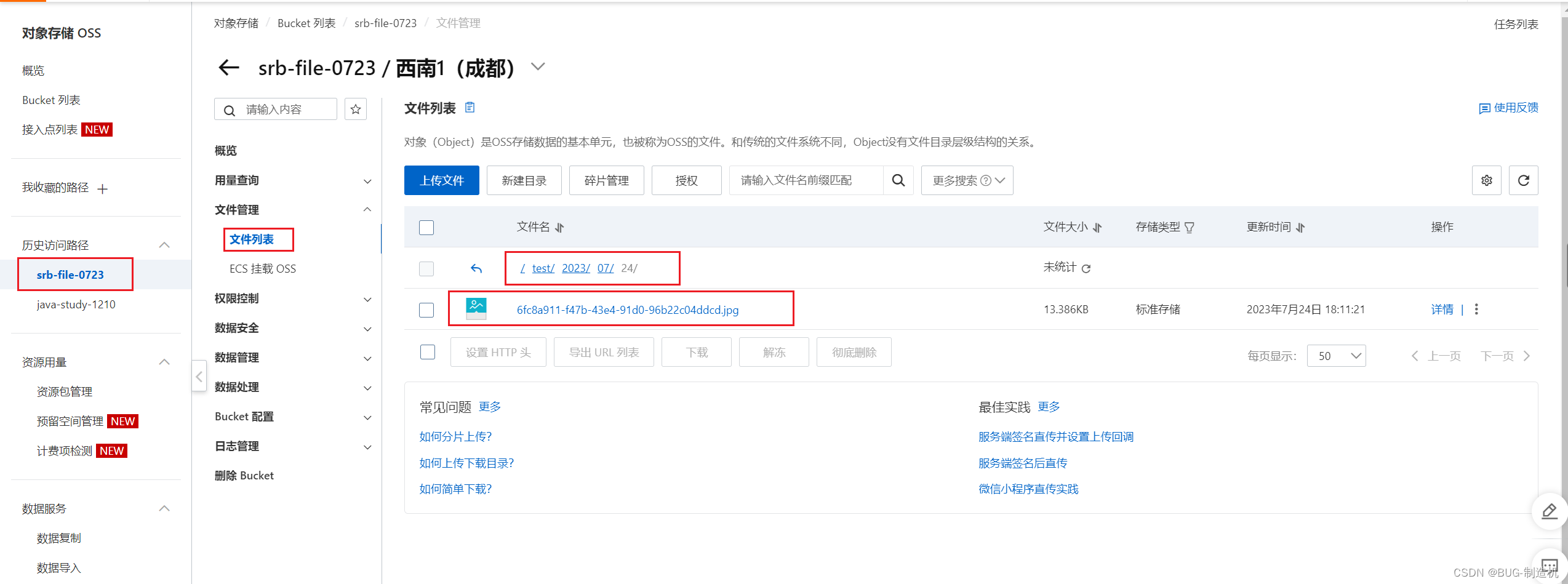Click the pencil edit floating icon
Image resolution: width=1568 pixels, height=584 pixels.
coord(1549,511)
